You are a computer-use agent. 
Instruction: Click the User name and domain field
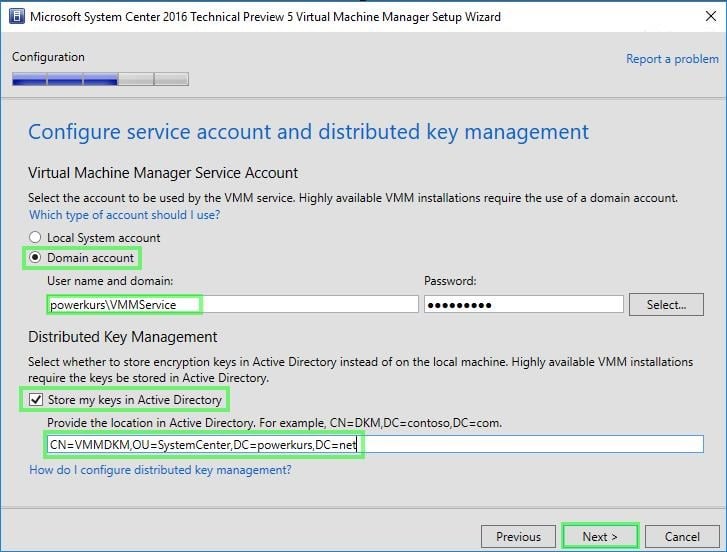coord(233,305)
